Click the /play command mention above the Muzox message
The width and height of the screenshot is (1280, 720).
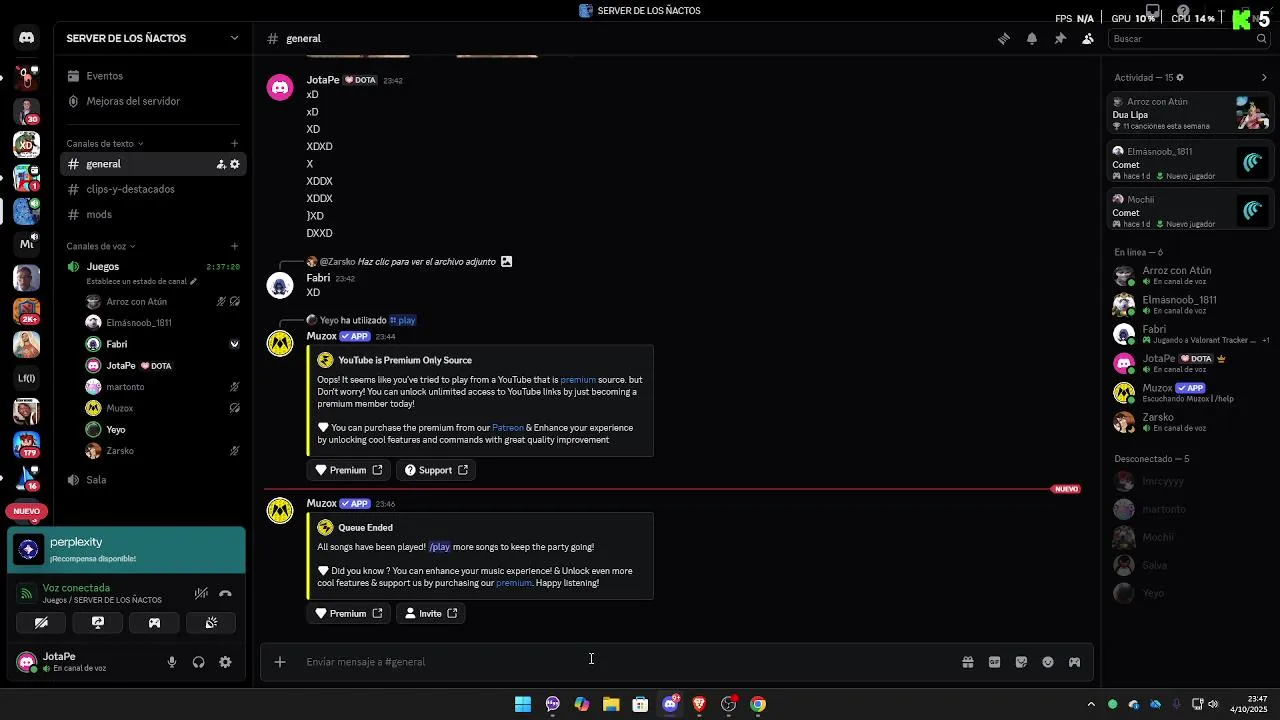[x=402, y=320]
